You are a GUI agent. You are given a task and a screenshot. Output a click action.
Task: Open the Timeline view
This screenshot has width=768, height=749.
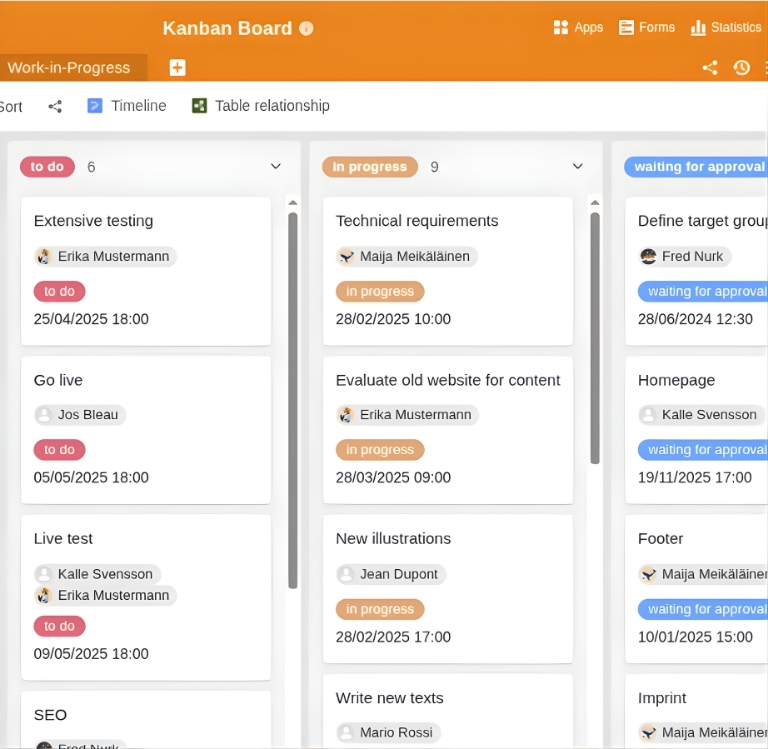pos(127,106)
